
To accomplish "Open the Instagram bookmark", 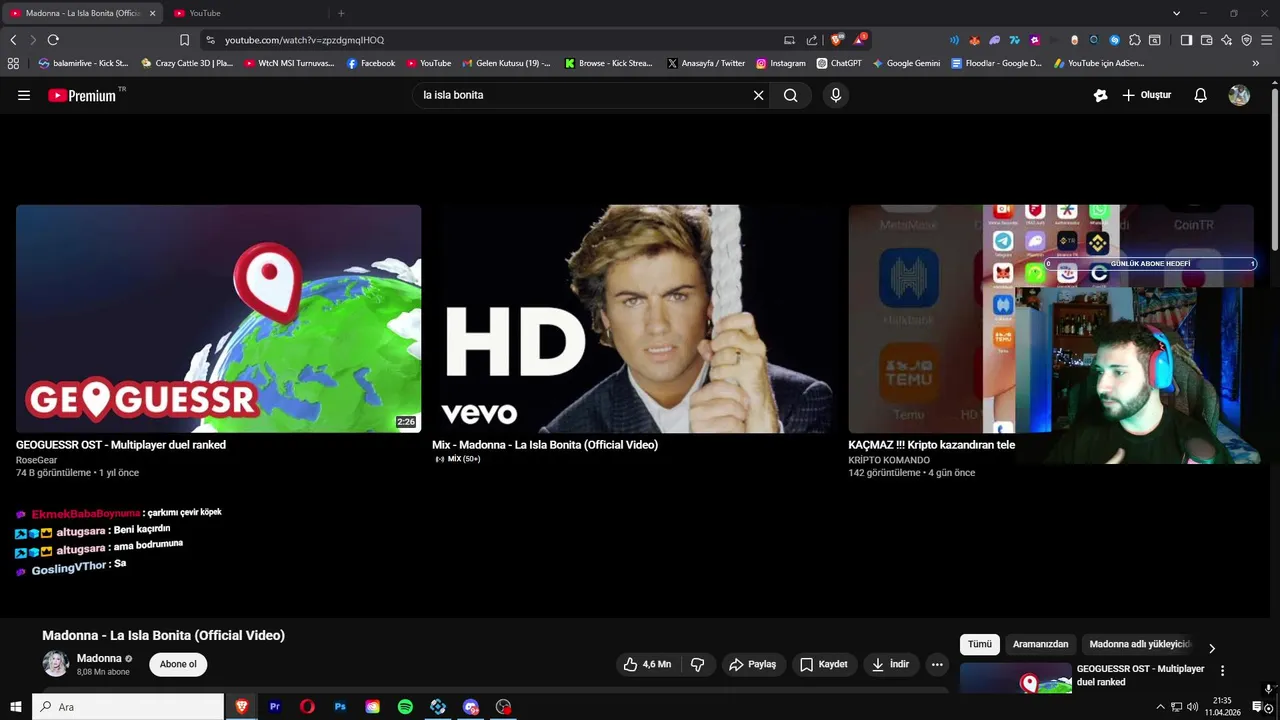I will (781, 63).
